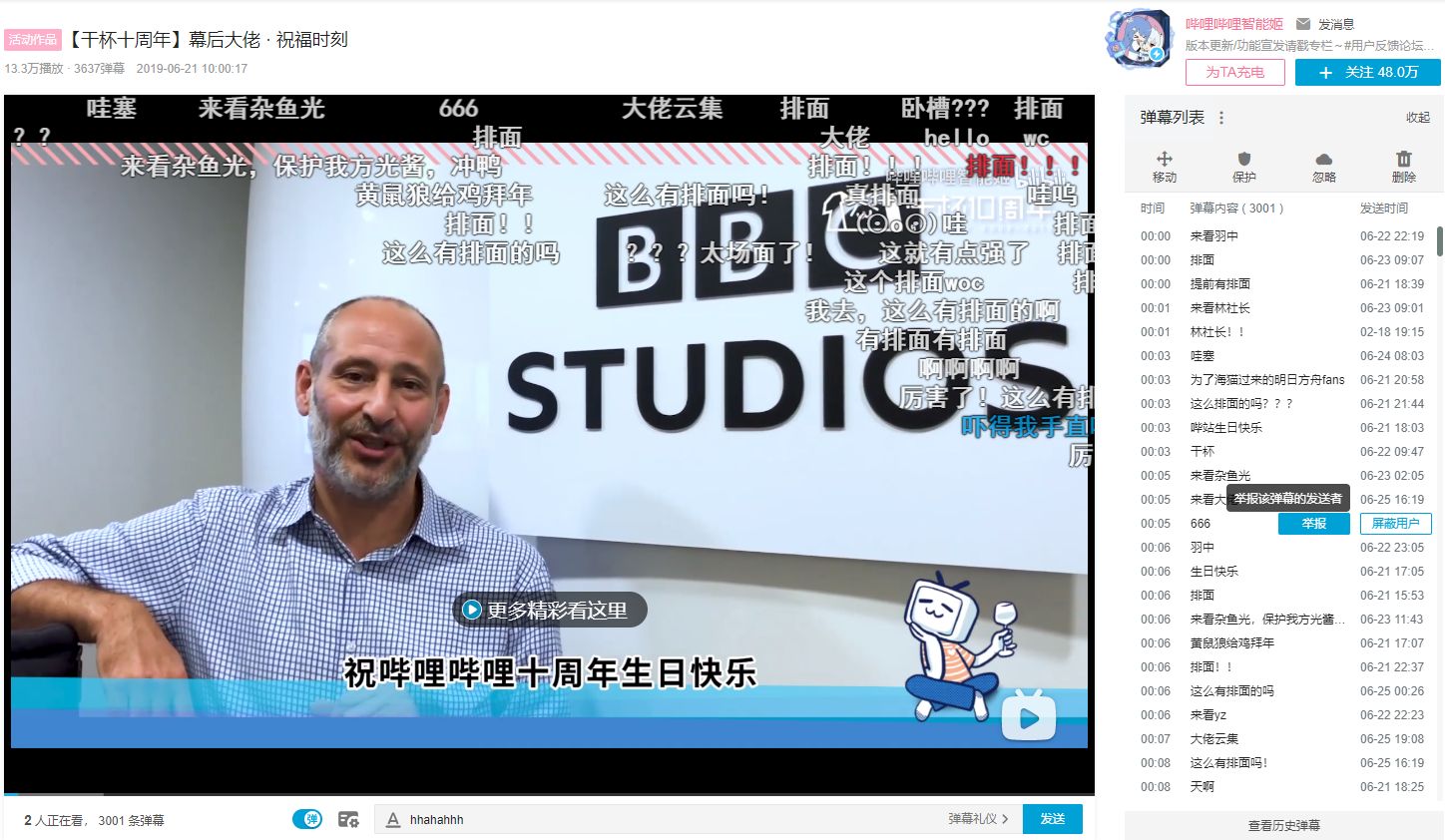Click the 2019-06-21 10:00:17 upload date

click(x=192, y=69)
